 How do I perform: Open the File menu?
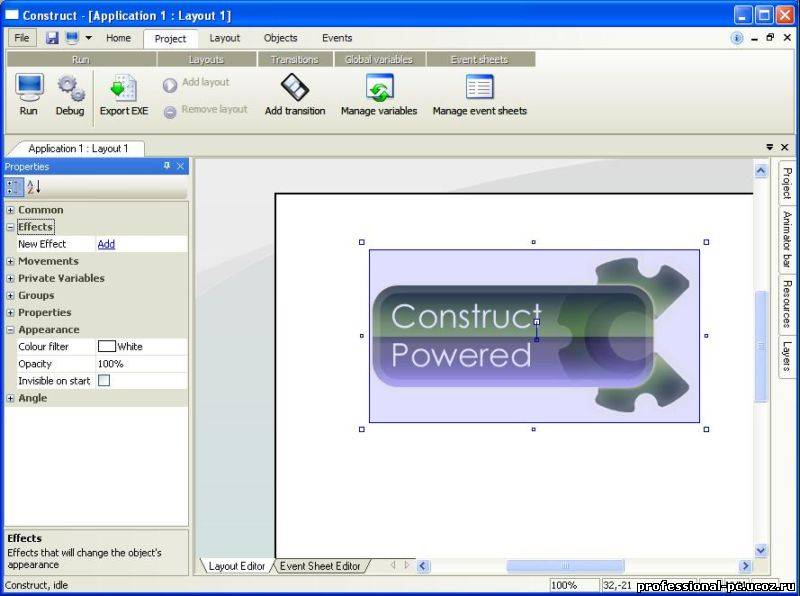pos(22,38)
